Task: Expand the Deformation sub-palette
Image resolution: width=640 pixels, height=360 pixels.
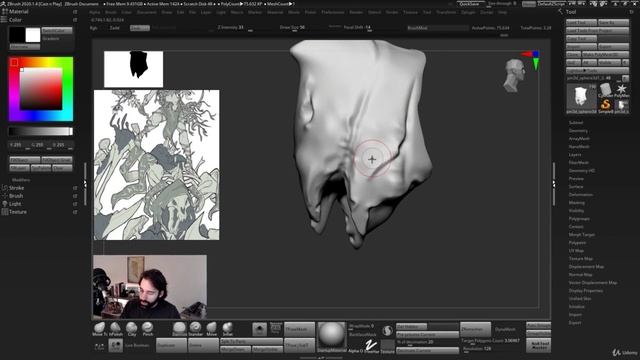Action: tap(581, 195)
